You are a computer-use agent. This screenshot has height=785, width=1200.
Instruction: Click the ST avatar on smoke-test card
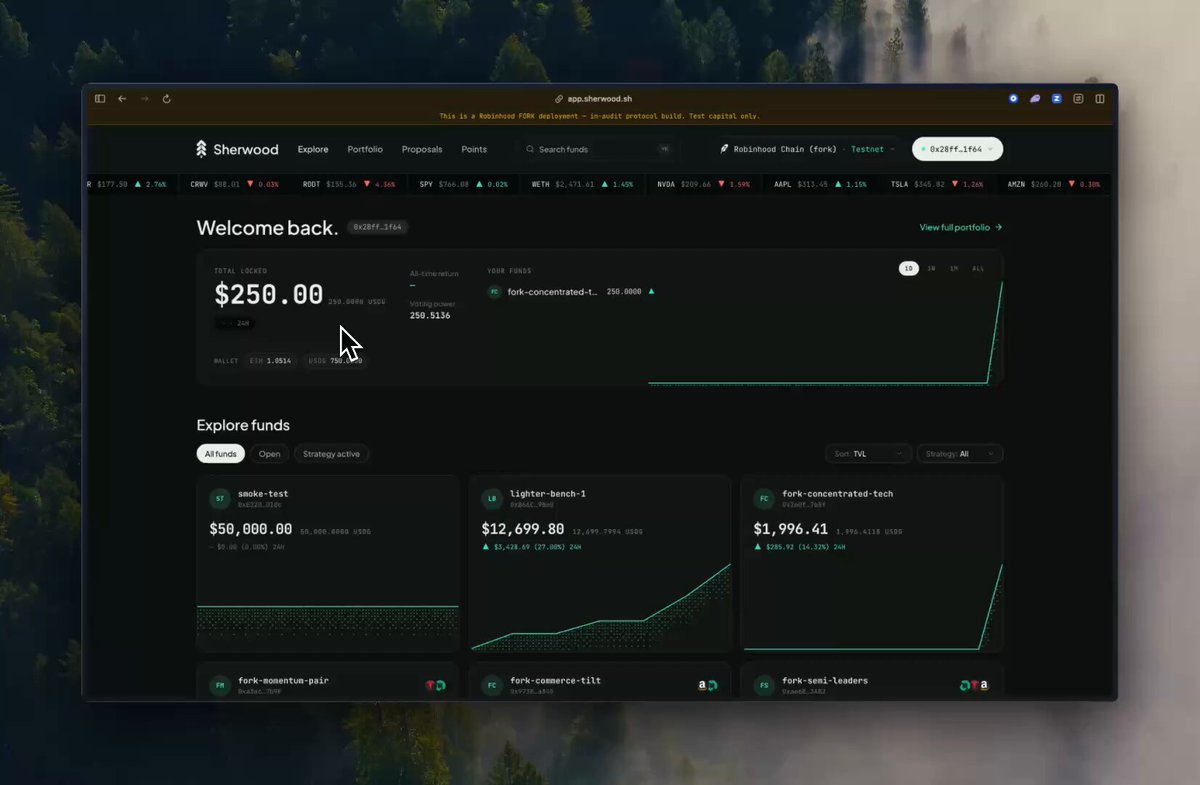point(219,498)
